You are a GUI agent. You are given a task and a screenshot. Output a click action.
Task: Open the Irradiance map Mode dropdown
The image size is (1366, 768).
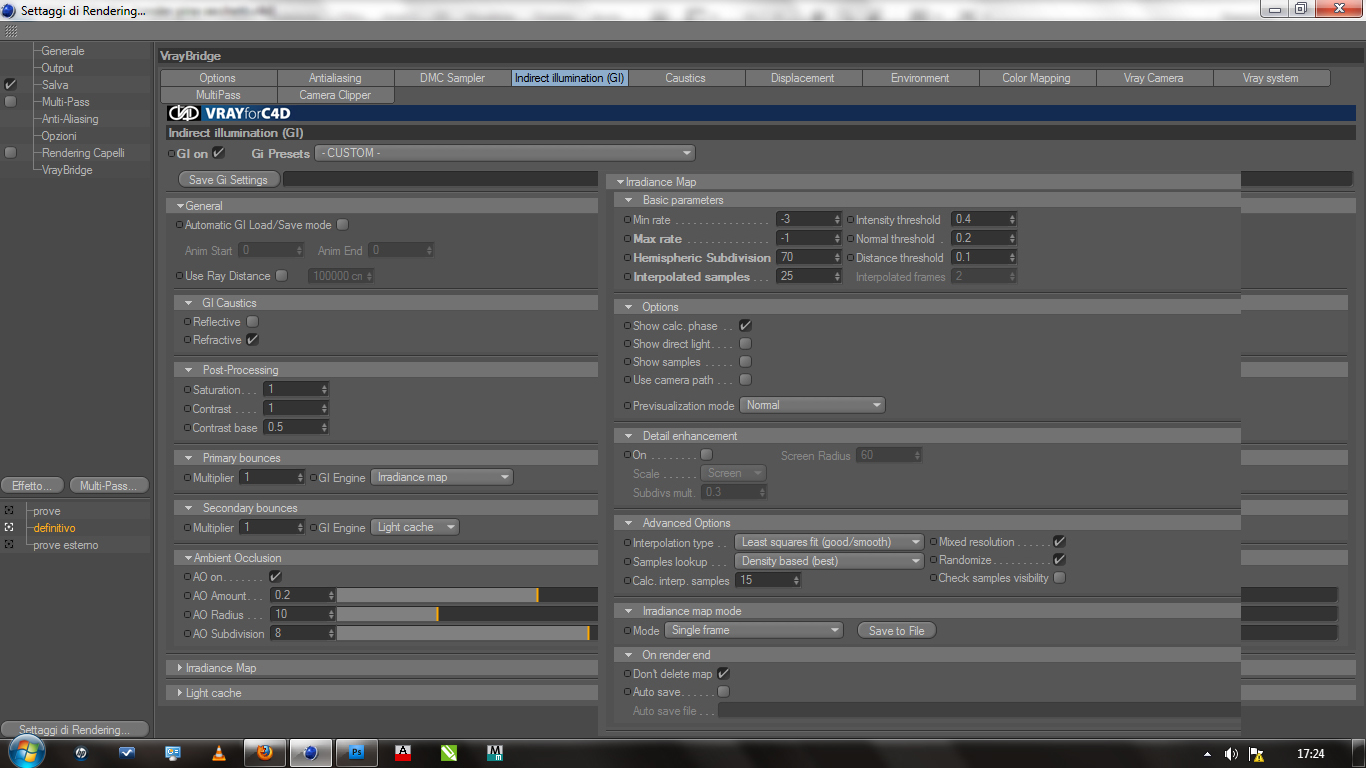tap(754, 630)
